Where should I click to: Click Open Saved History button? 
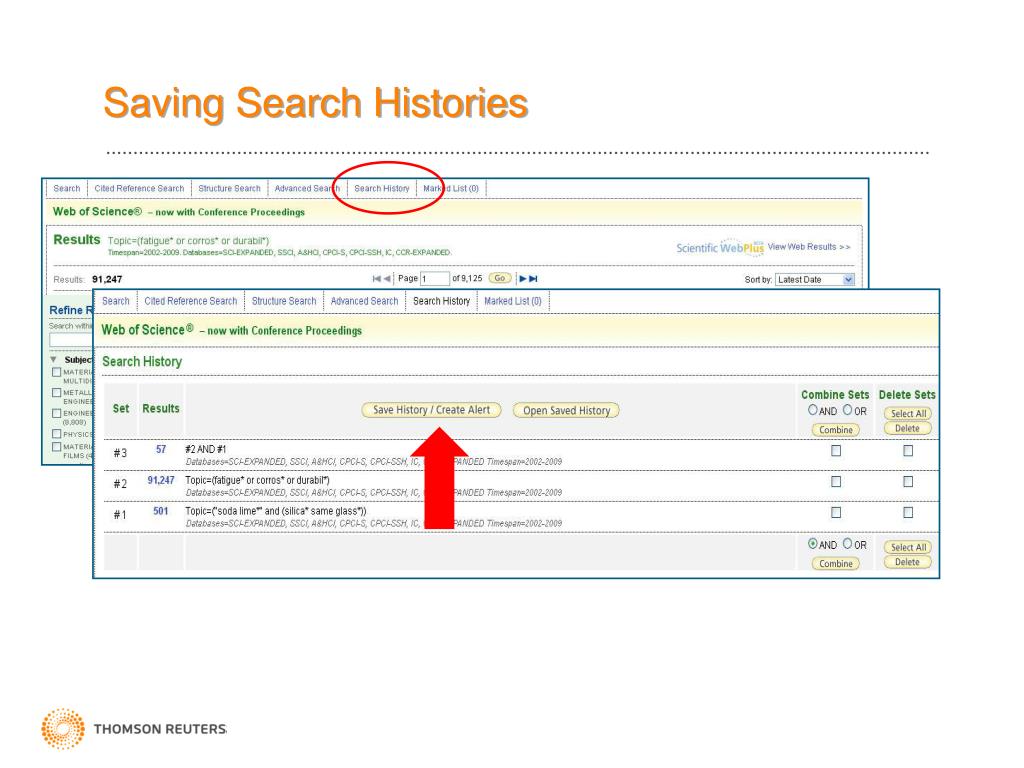pyautogui.click(x=566, y=411)
